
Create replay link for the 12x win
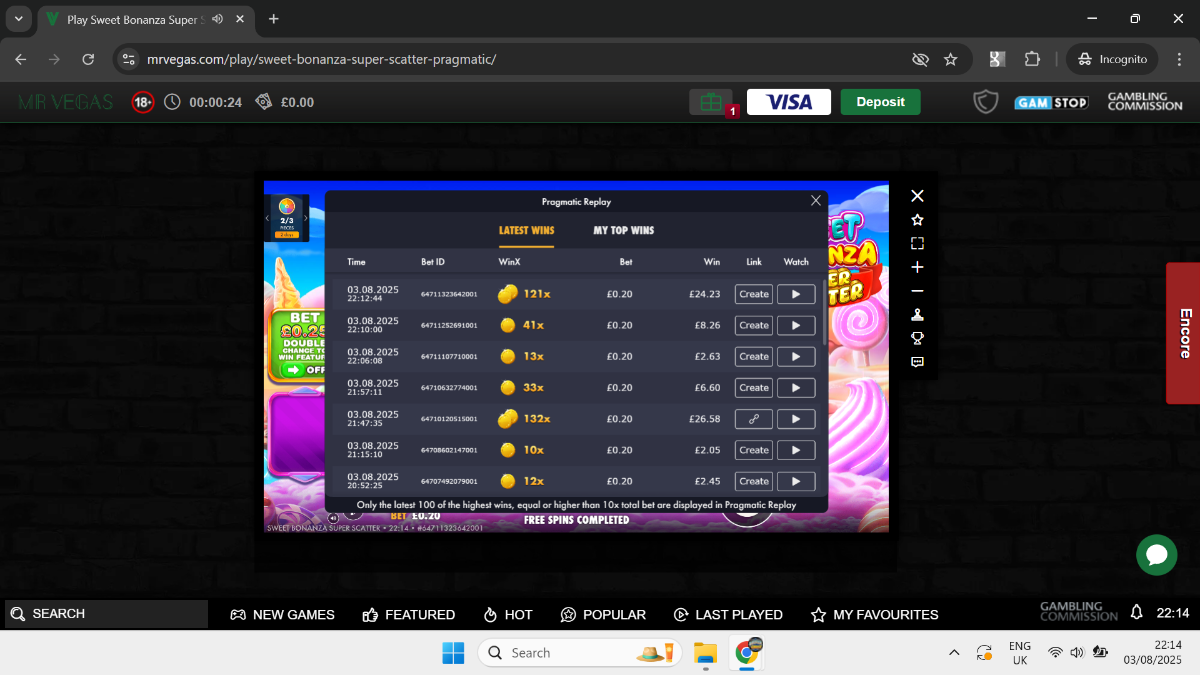pyautogui.click(x=754, y=481)
